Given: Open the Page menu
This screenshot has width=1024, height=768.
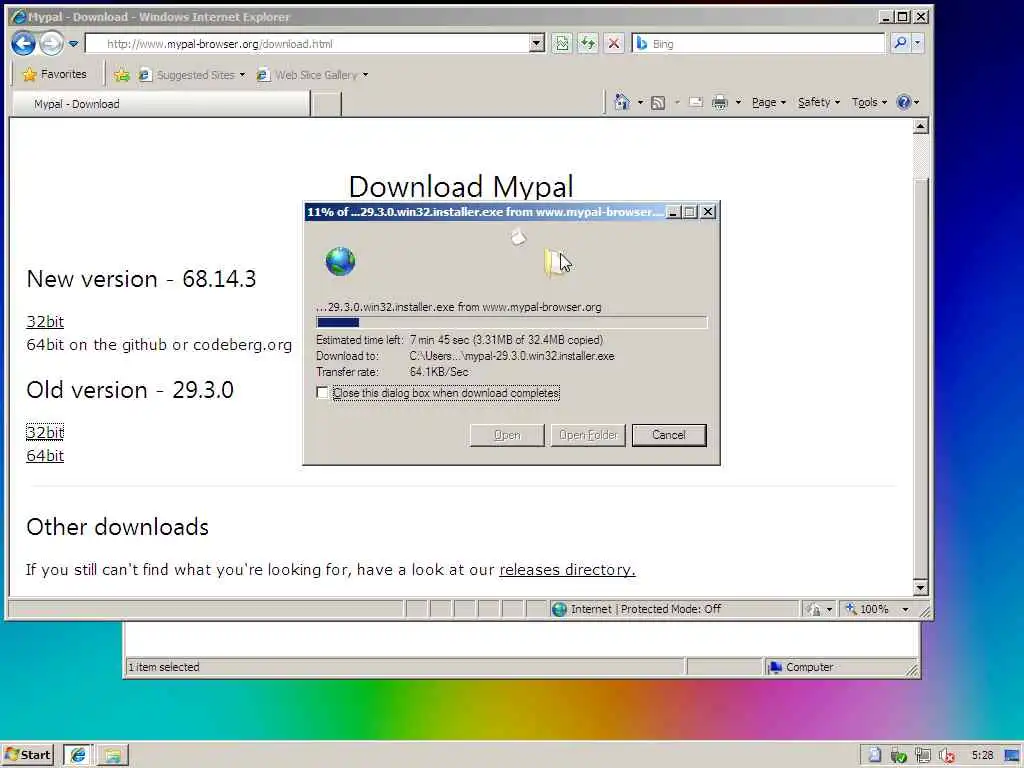Looking at the screenshot, I should (769, 103).
